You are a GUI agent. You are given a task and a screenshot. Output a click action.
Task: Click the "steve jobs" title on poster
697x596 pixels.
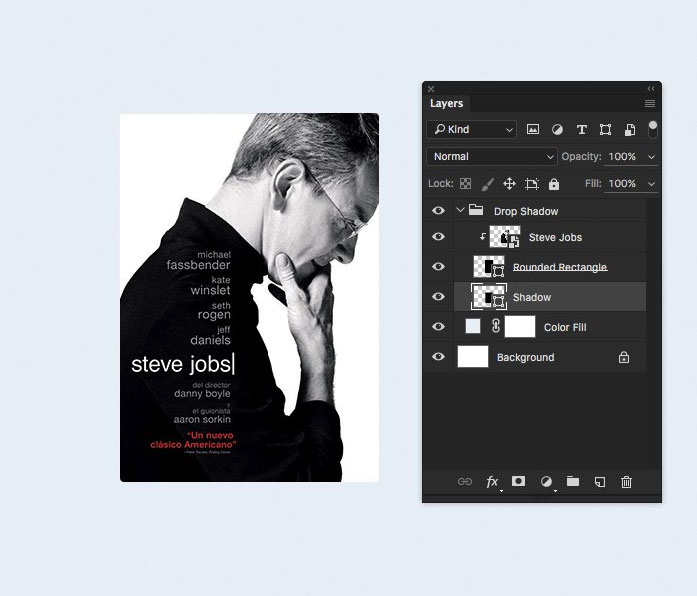(181, 364)
